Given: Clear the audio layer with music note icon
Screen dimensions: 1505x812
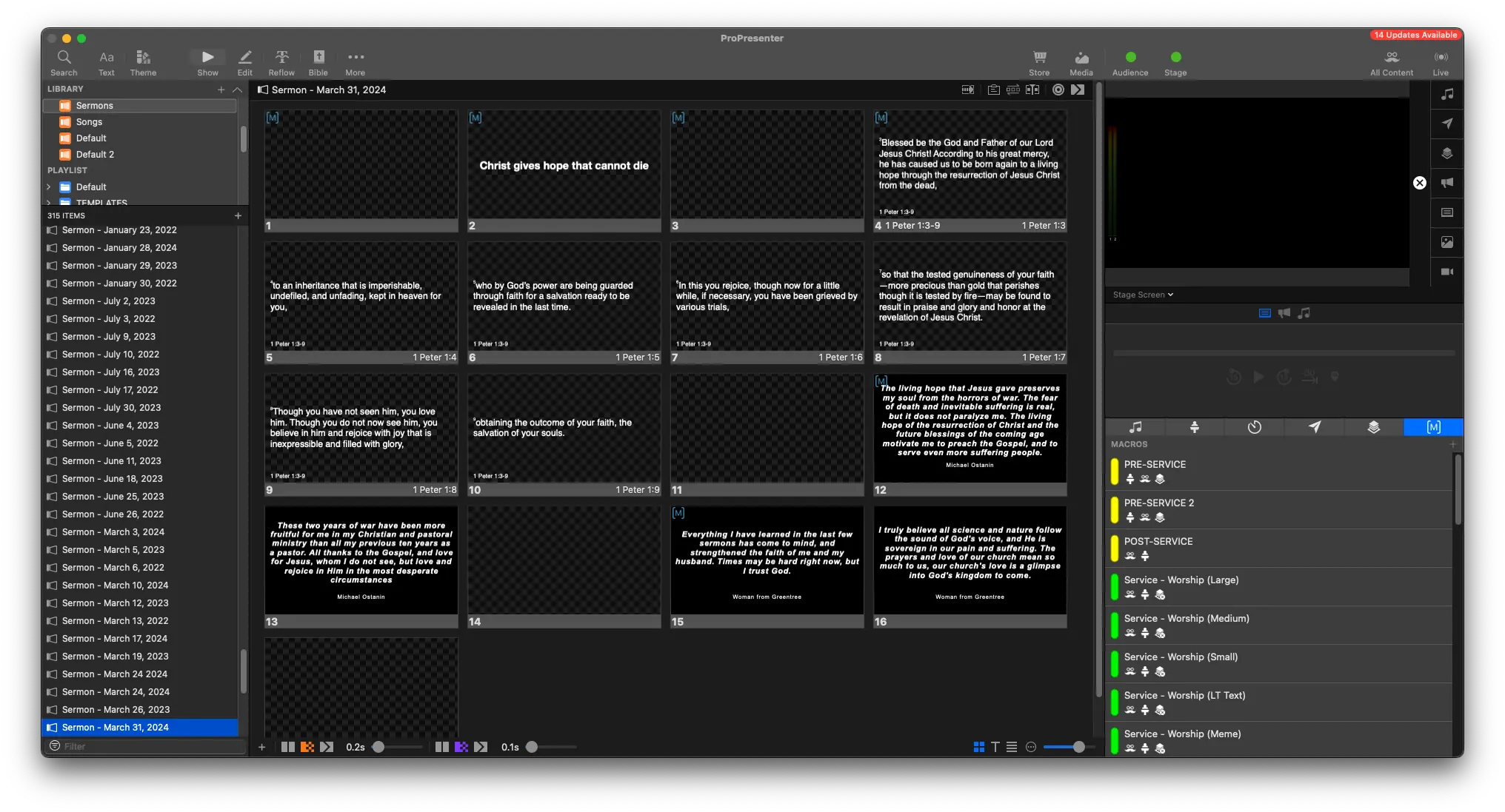Looking at the screenshot, I should (1446, 95).
